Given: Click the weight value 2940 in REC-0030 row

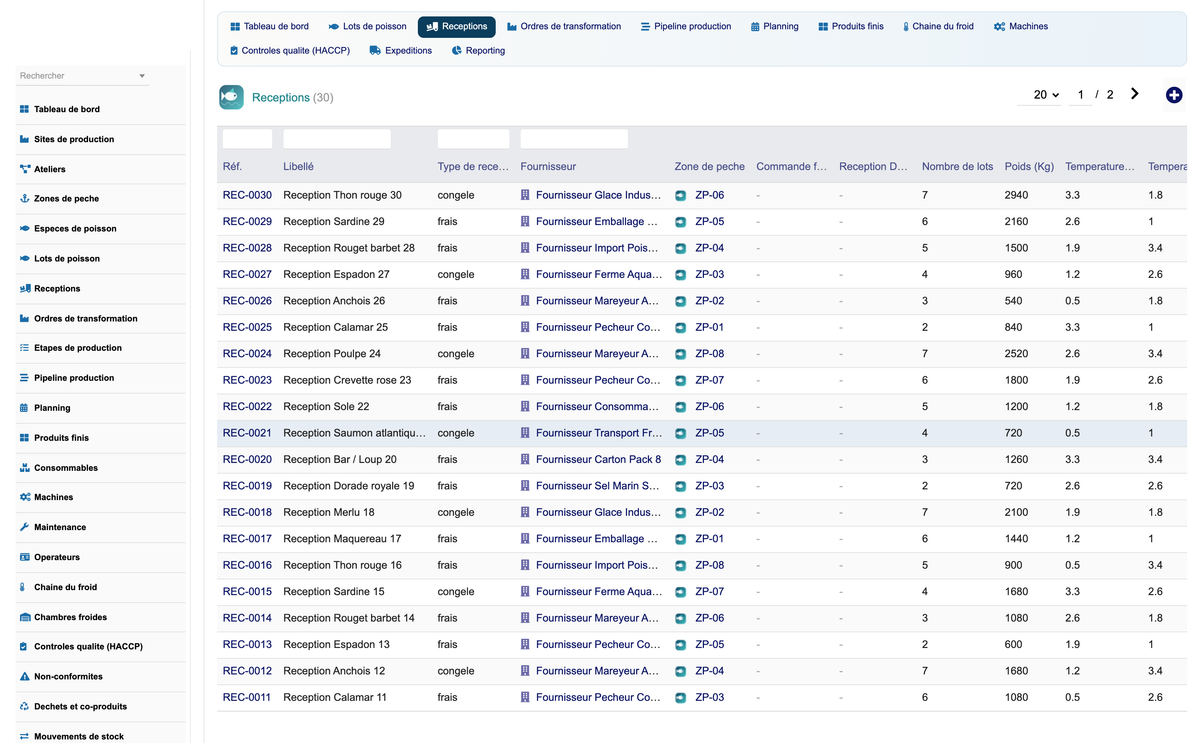Looking at the screenshot, I should [x=1016, y=196].
